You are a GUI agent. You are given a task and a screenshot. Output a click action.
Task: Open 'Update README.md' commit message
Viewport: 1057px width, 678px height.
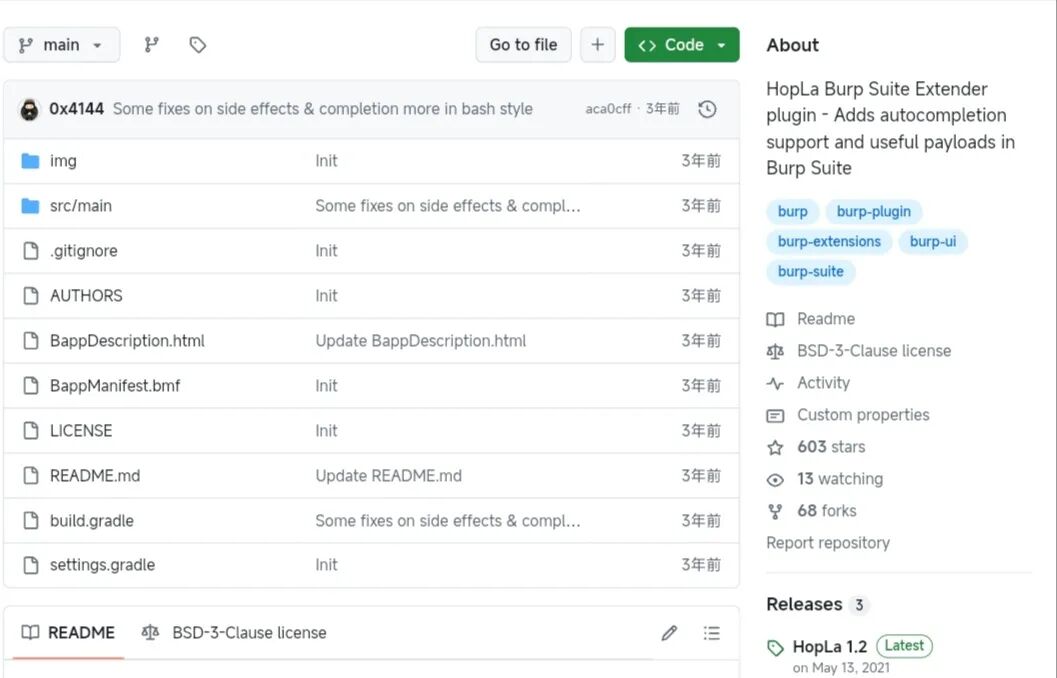click(x=388, y=476)
